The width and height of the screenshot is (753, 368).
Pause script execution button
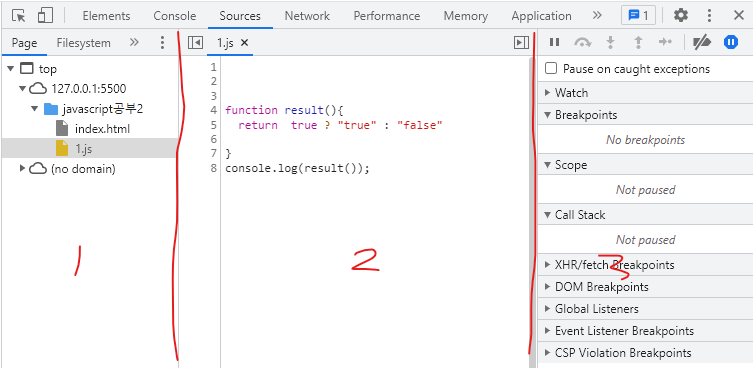point(554,42)
